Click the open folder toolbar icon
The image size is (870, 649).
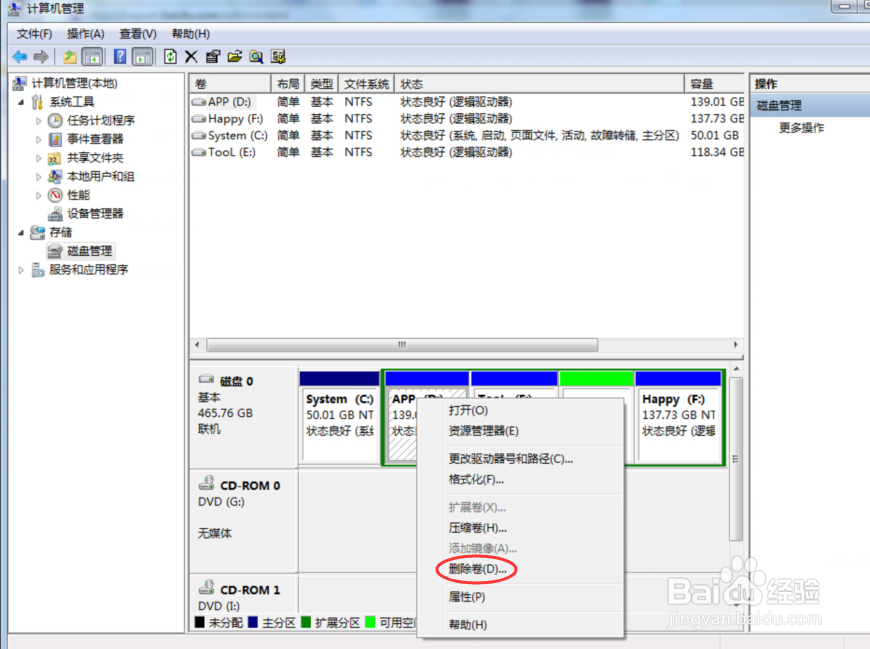coord(237,56)
